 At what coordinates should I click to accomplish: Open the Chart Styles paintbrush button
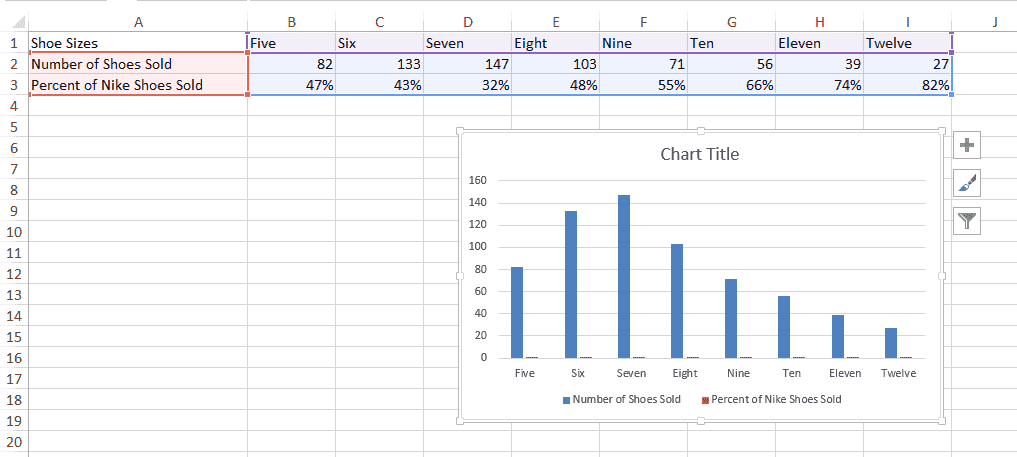[x=966, y=183]
